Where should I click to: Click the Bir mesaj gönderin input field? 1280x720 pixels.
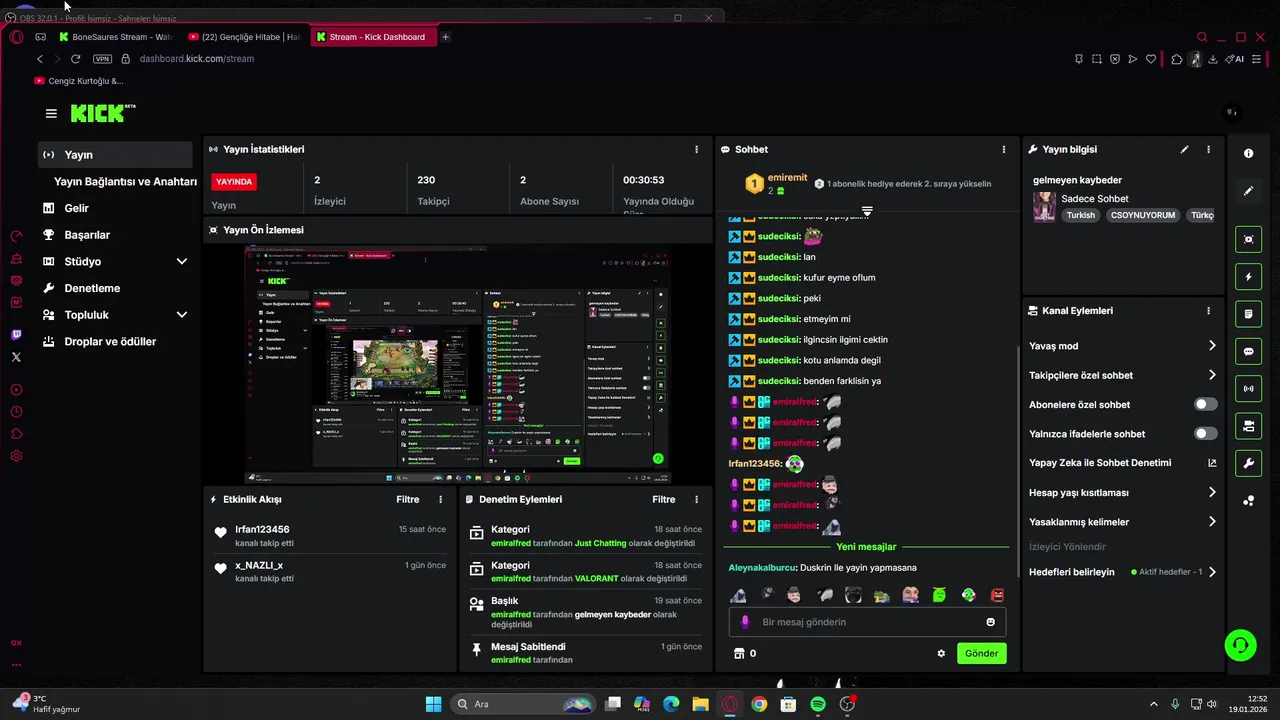(x=867, y=622)
